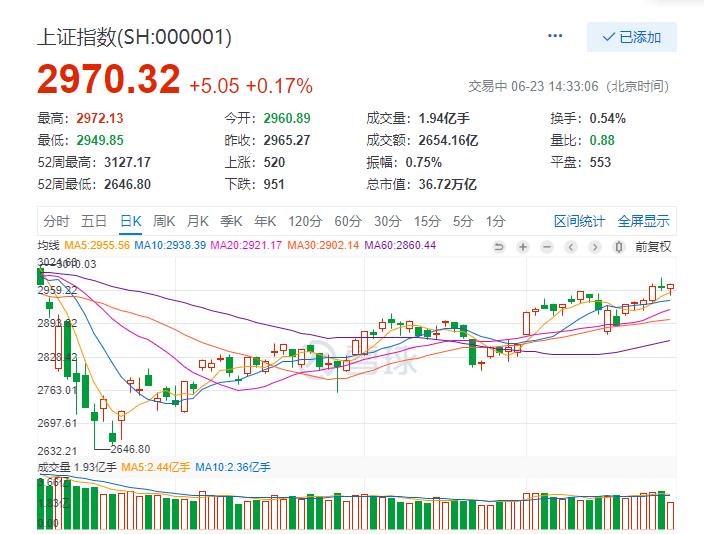
Task: Click the 量比 value 0.88
Action: pos(602,140)
